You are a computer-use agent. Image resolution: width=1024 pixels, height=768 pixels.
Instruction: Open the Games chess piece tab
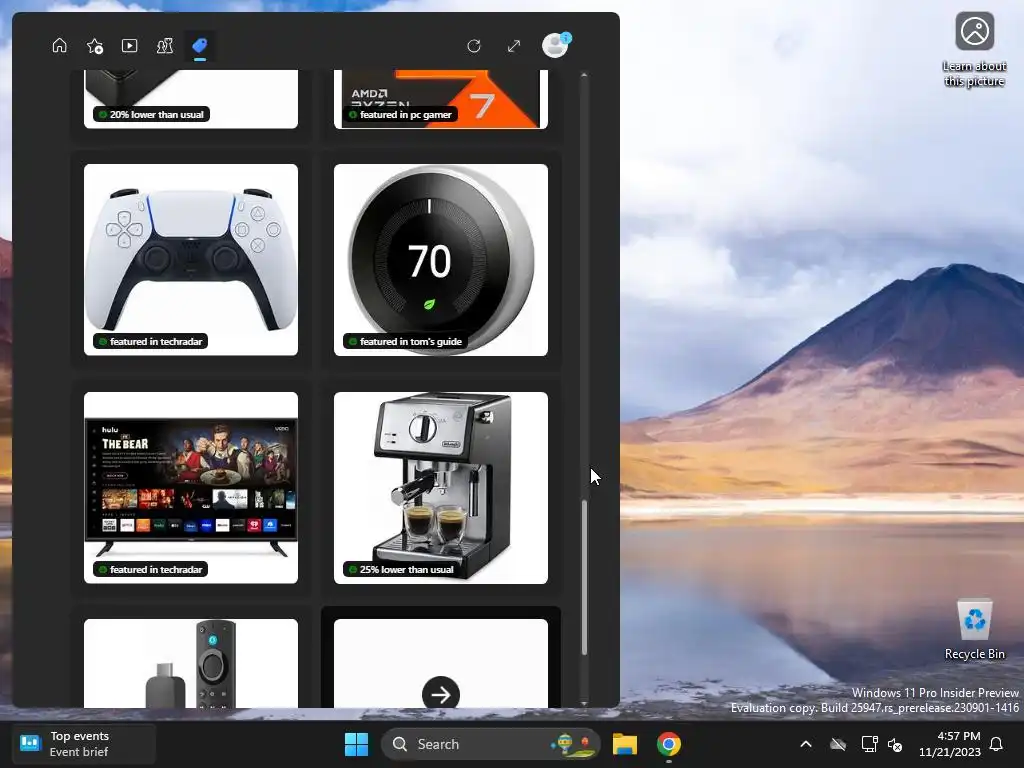[x=165, y=46]
